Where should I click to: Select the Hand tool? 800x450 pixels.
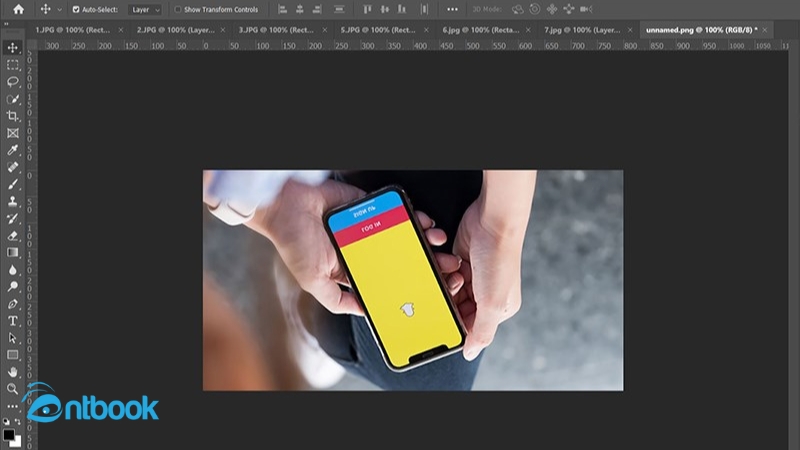click(x=13, y=371)
